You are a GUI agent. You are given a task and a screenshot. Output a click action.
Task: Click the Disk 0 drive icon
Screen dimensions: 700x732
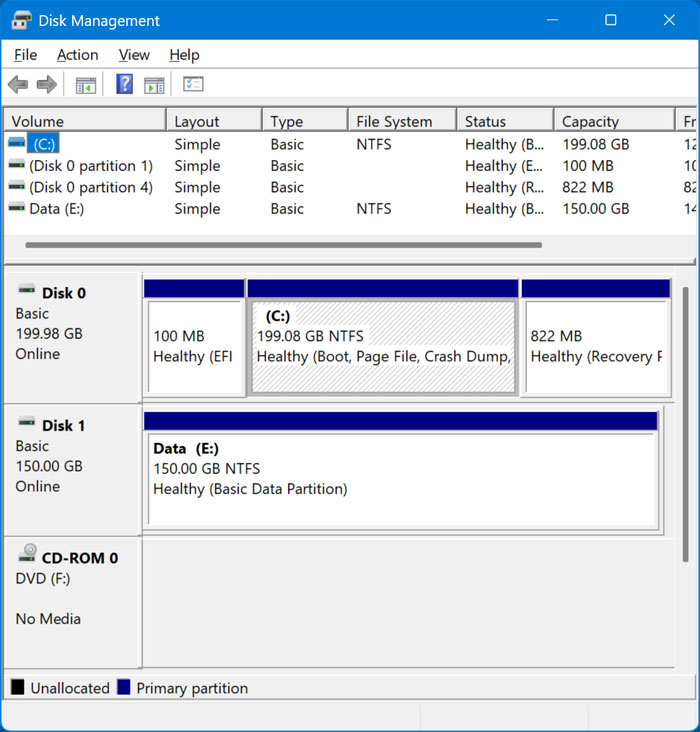tap(27, 289)
